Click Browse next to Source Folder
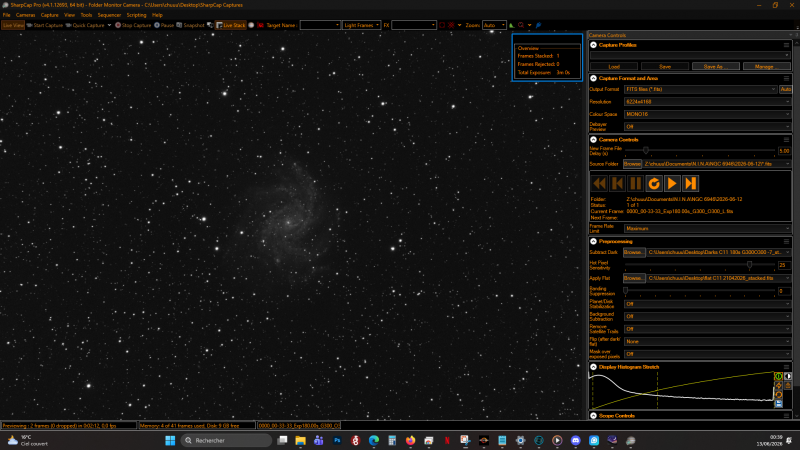This screenshot has width=800, height=450. pos(632,164)
